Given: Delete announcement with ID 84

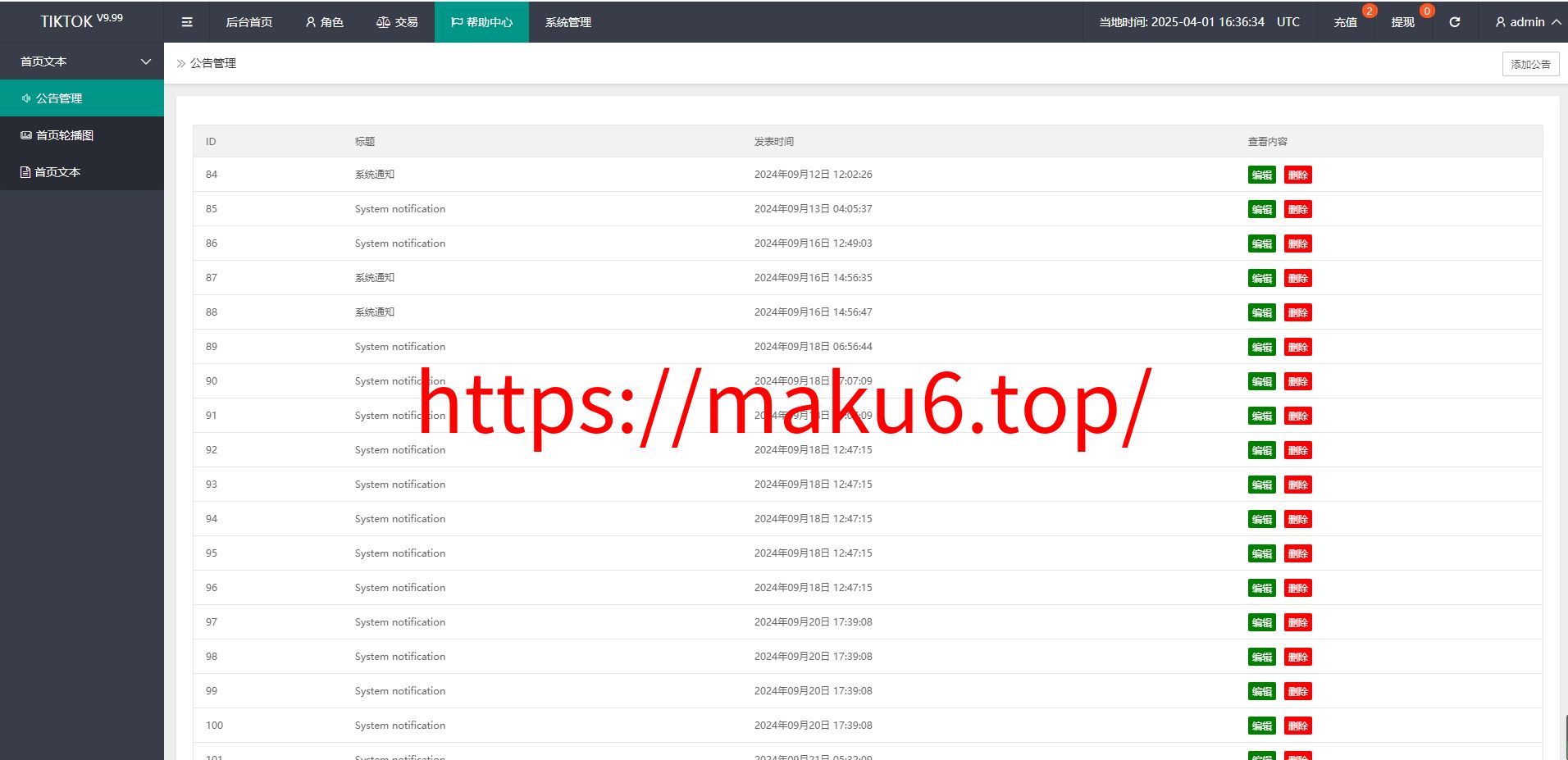Looking at the screenshot, I should tap(1297, 175).
